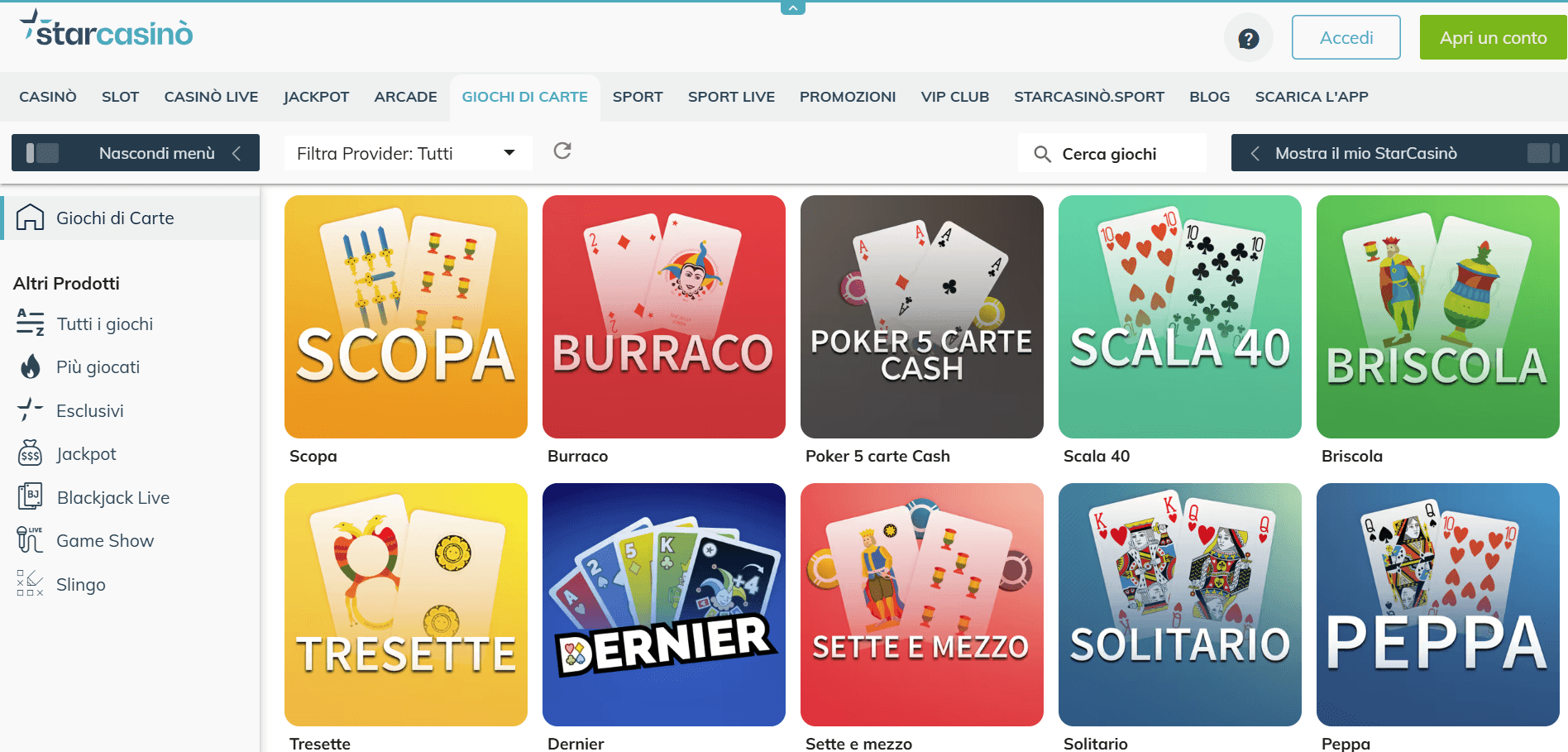The width and height of the screenshot is (1568, 752).
Task: Open Jackpot money bag icon
Action: [31, 453]
